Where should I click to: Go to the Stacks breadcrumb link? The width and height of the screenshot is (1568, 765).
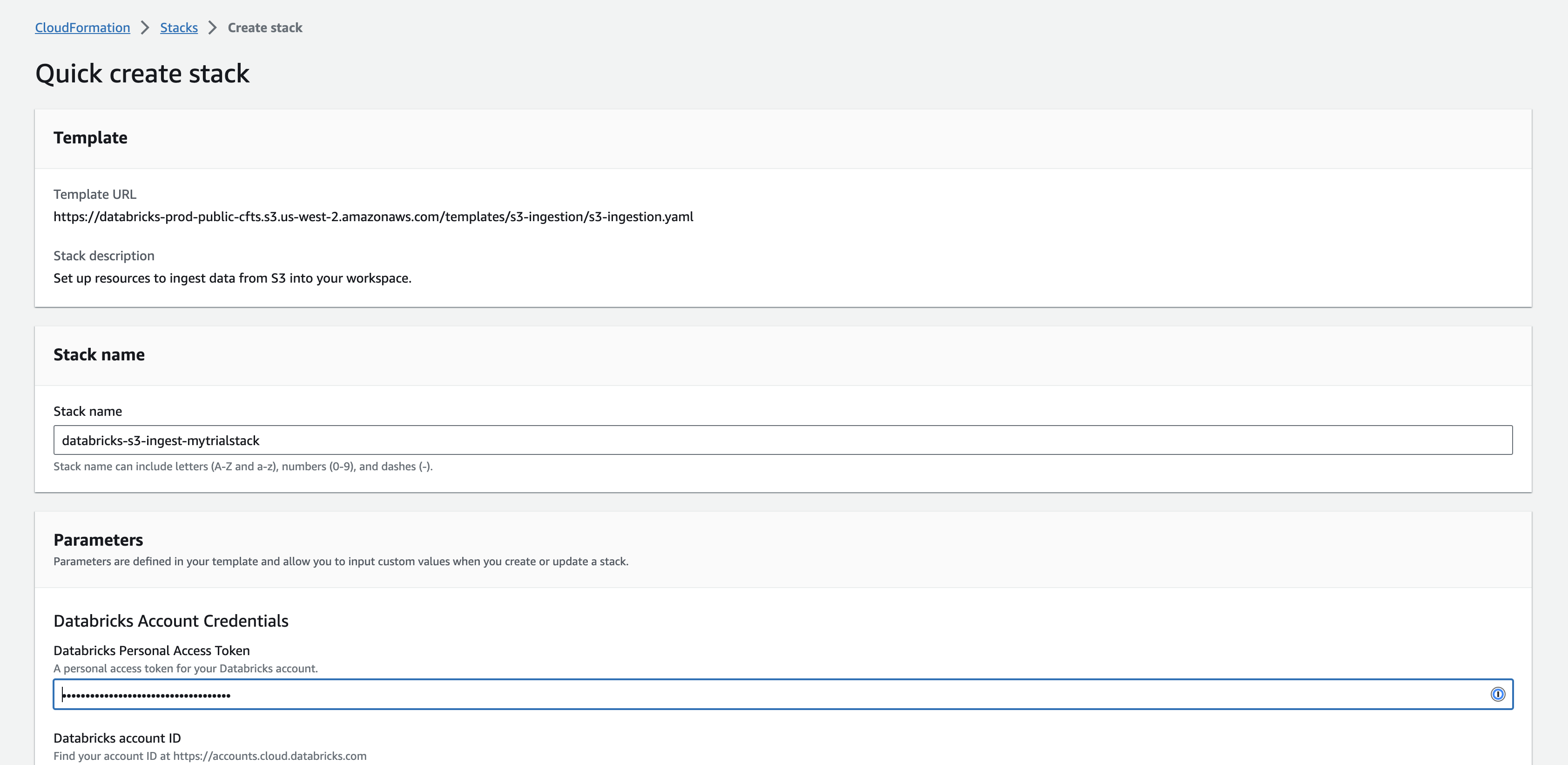178,27
